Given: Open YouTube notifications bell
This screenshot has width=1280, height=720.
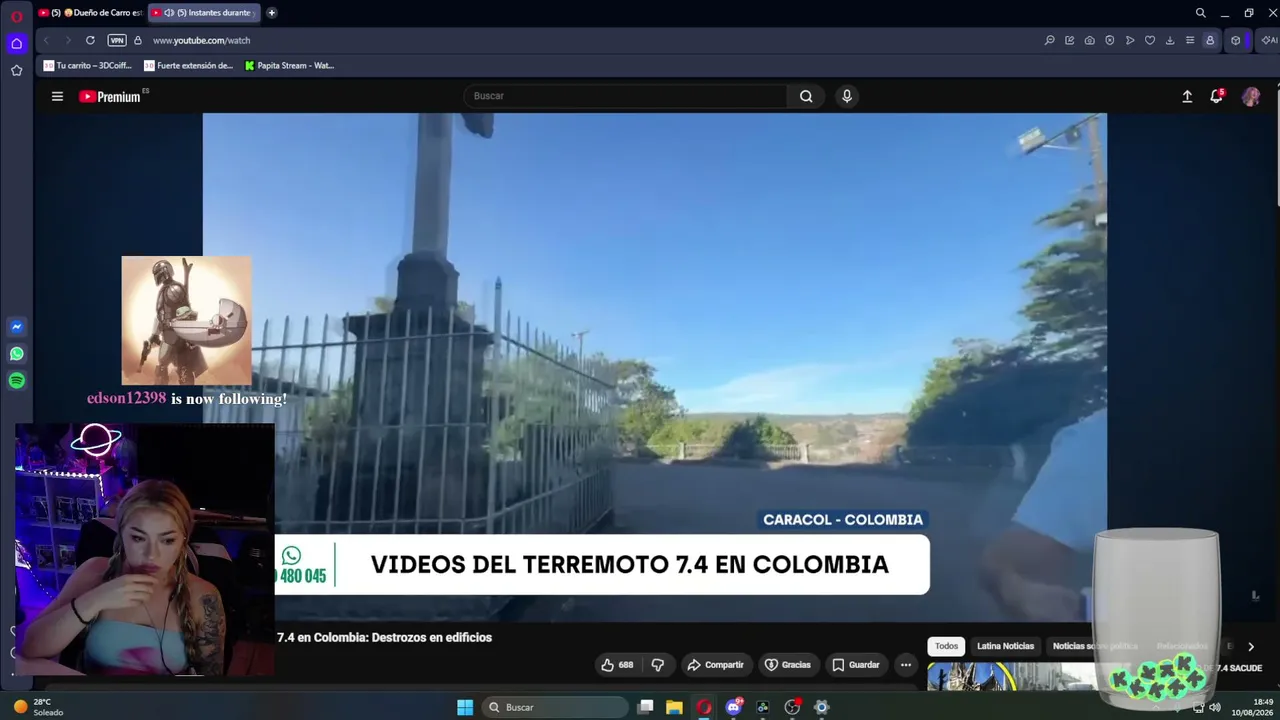Looking at the screenshot, I should click(x=1216, y=96).
